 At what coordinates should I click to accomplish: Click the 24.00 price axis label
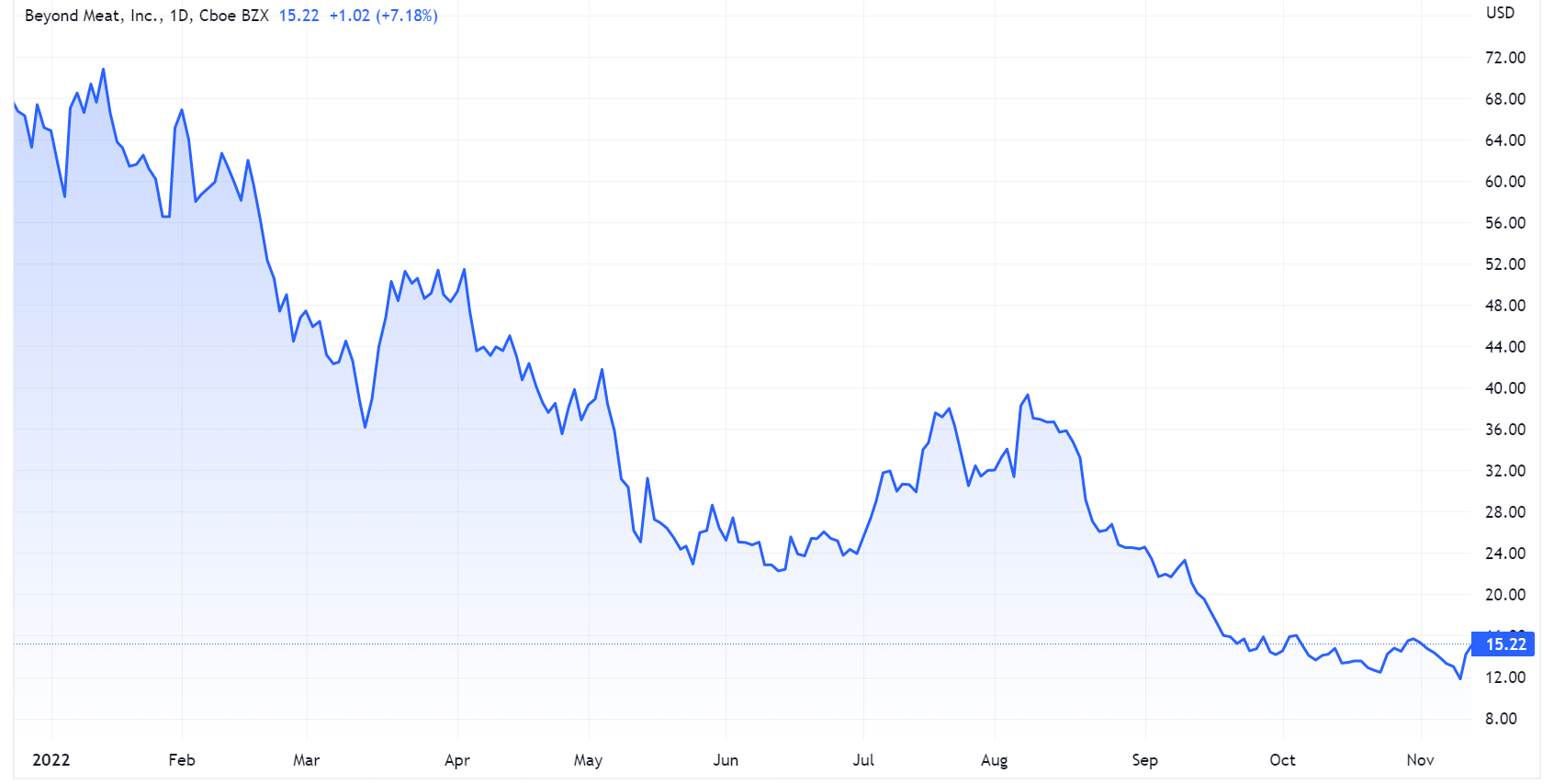[x=1505, y=554]
